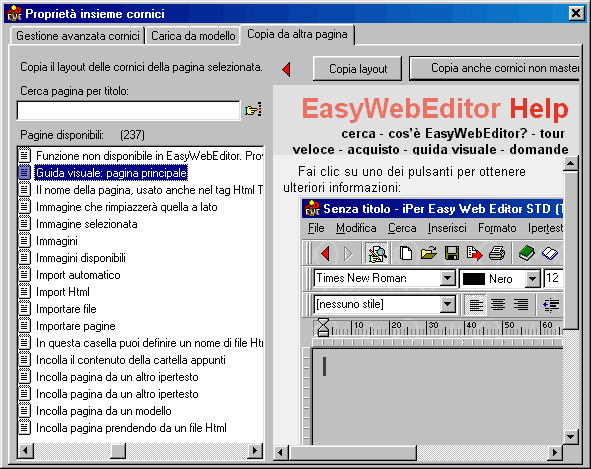Click page icon beside 'Import Html'
Viewport: 591px width, 469px height.
pos(24,292)
